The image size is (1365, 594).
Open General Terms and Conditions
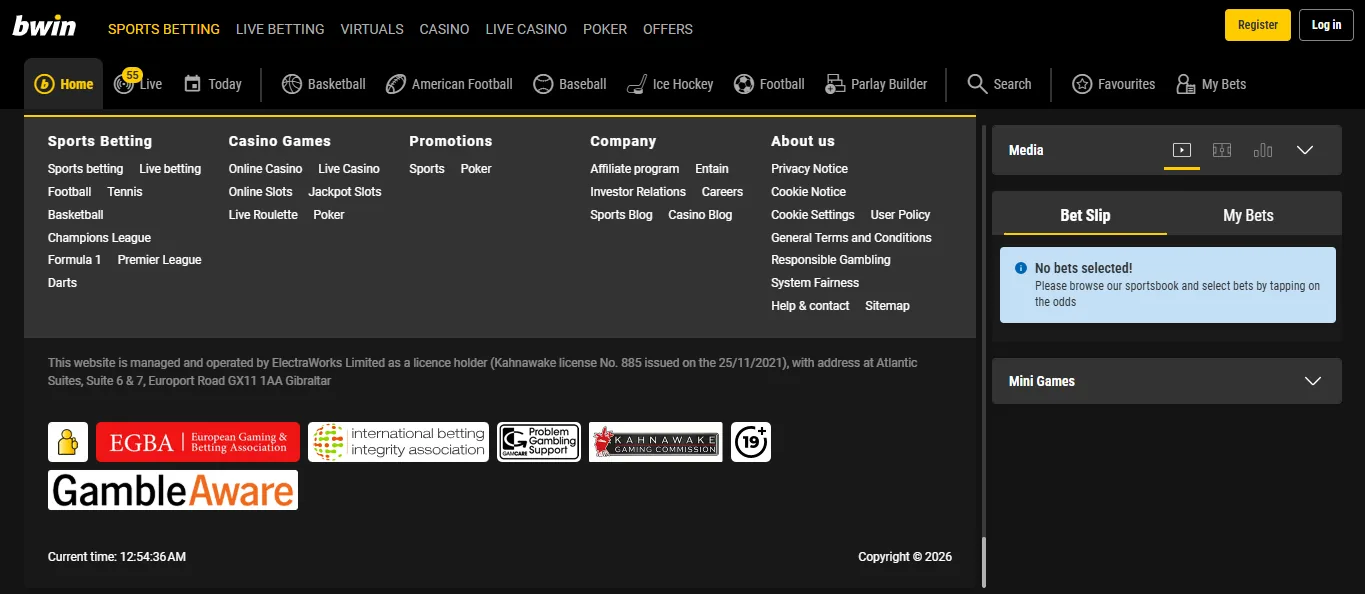click(x=851, y=238)
